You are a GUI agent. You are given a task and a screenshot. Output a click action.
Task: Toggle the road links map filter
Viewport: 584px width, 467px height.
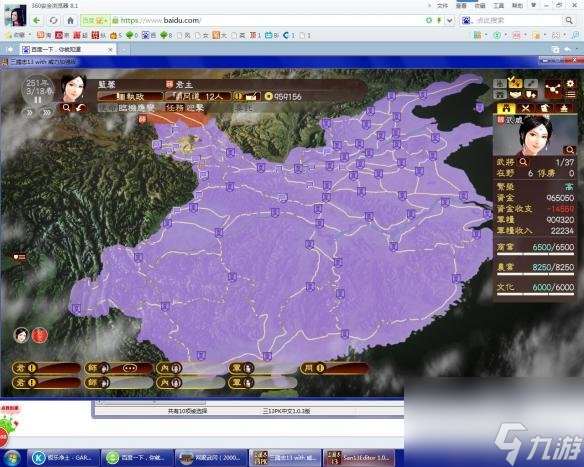tap(530, 83)
